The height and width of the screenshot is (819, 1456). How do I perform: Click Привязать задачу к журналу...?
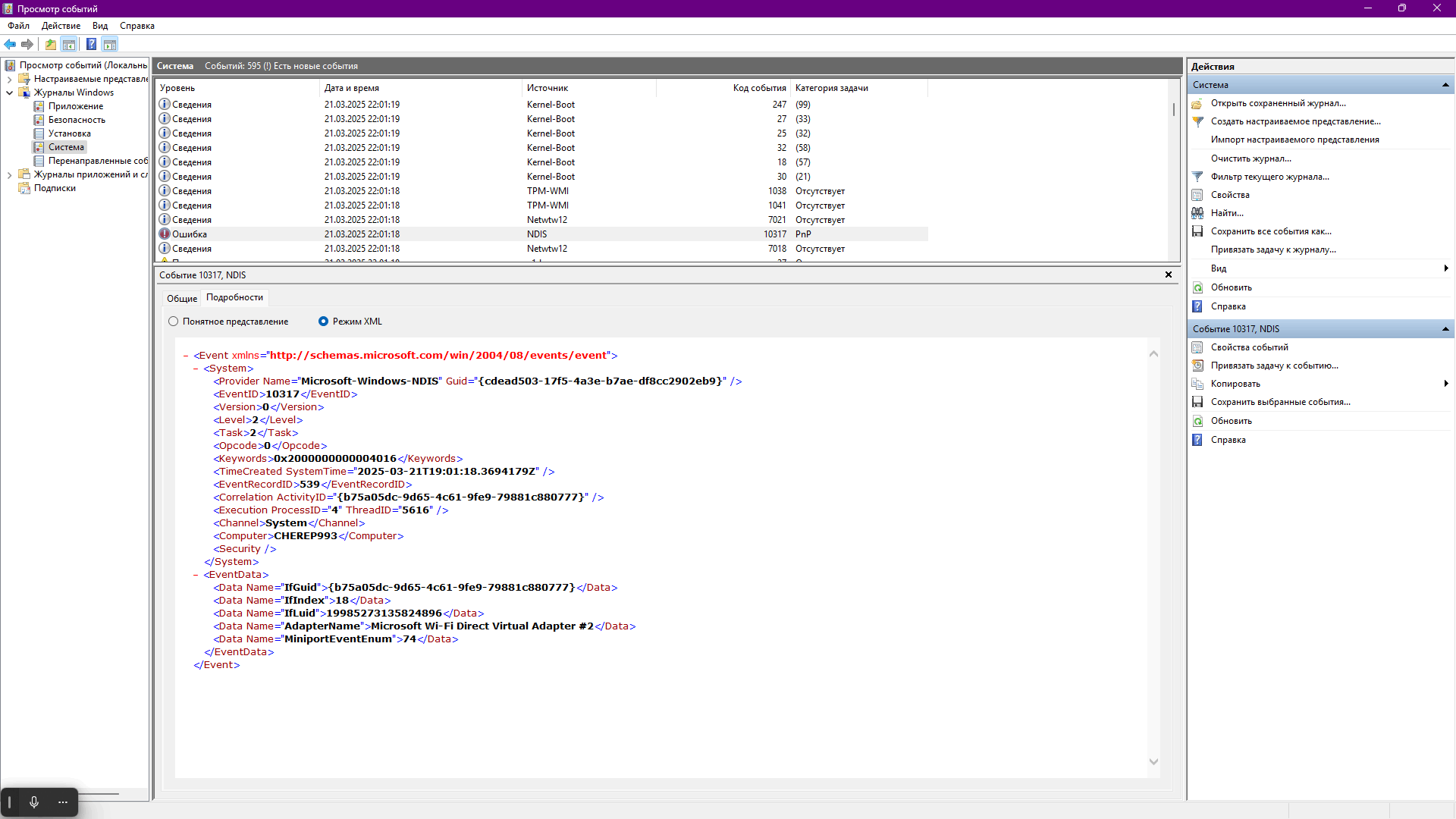1274,249
